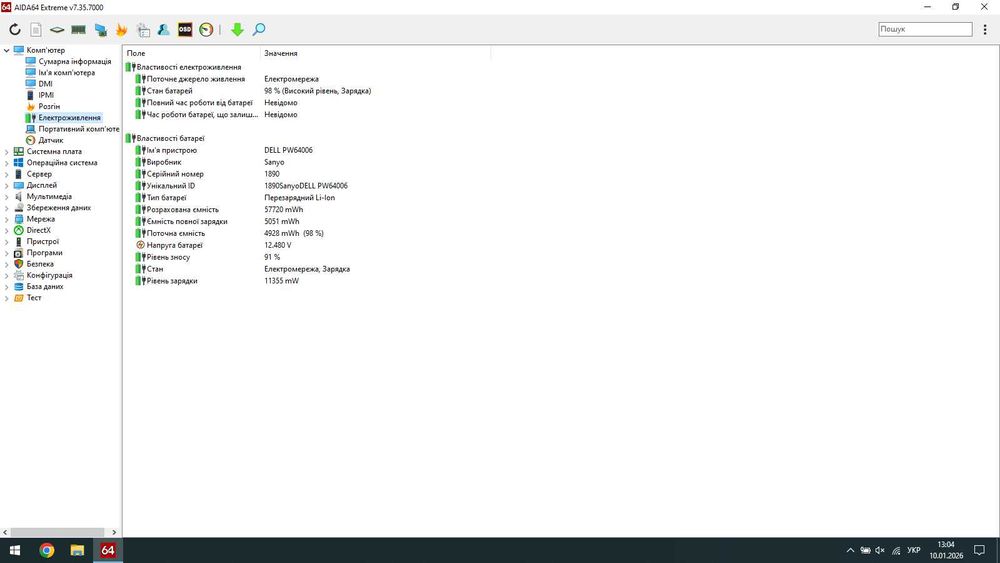
Task: Click the Refresh toolbar icon
Action: [15, 29]
